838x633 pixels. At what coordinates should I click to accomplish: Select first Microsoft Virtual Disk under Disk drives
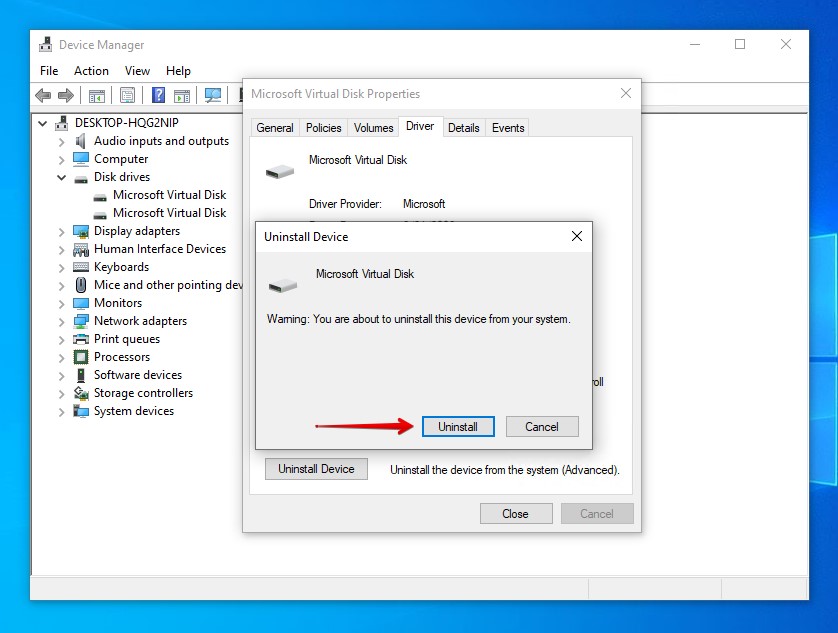(169, 195)
